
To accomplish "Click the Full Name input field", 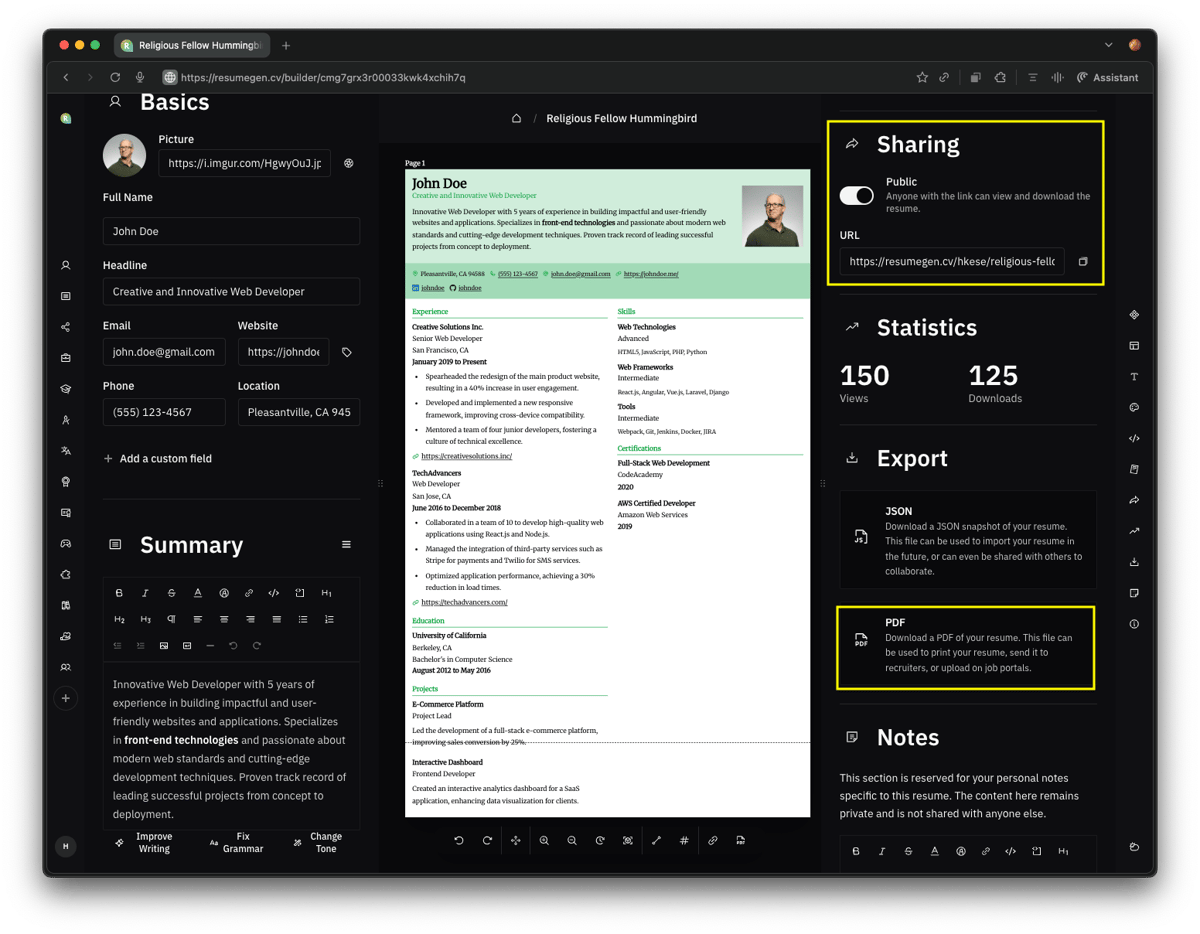I will tap(231, 231).
